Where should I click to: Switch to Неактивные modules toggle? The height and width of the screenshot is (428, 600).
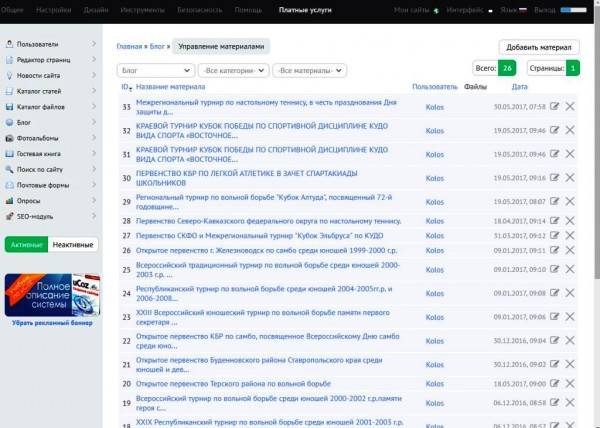coord(73,244)
